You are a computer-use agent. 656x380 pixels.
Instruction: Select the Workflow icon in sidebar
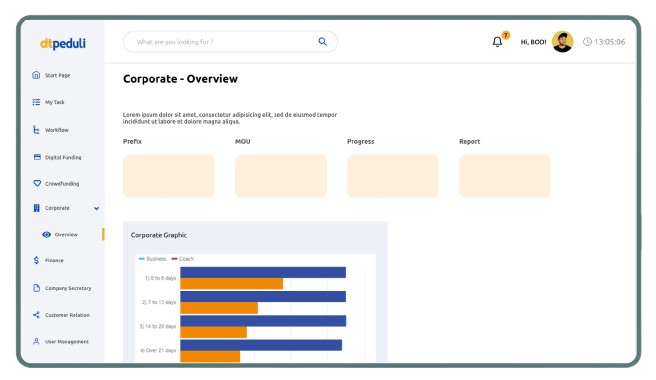[36, 130]
